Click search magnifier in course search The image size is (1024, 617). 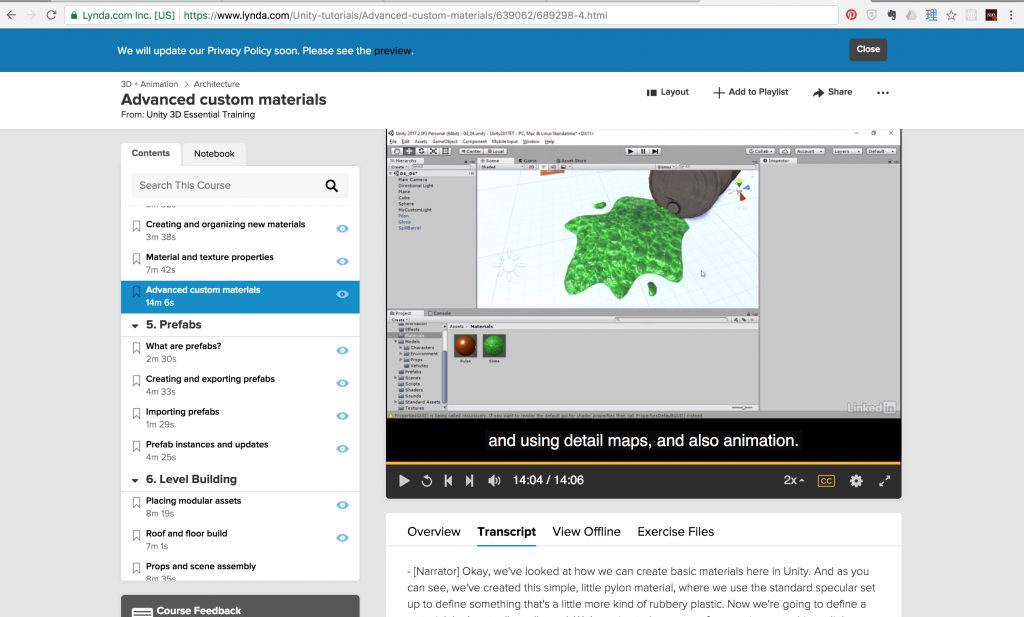tap(332, 185)
